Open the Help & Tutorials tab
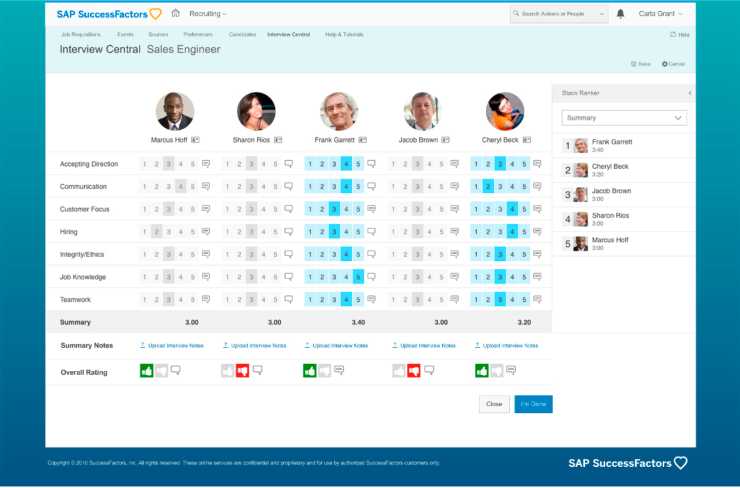This screenshot has width=740, height=488. point(344,34)
